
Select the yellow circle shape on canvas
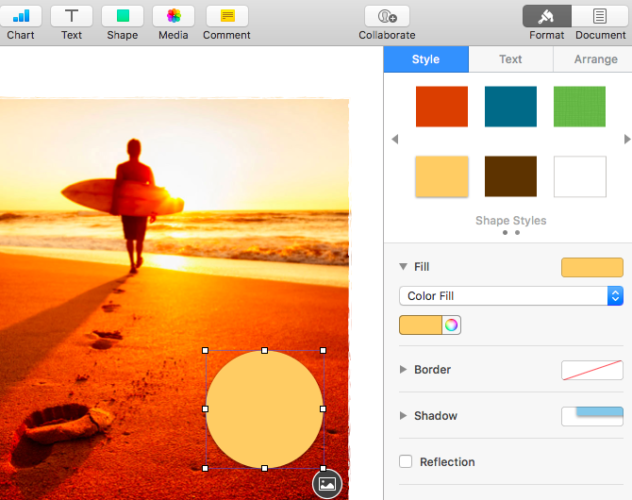coord(264,410)
